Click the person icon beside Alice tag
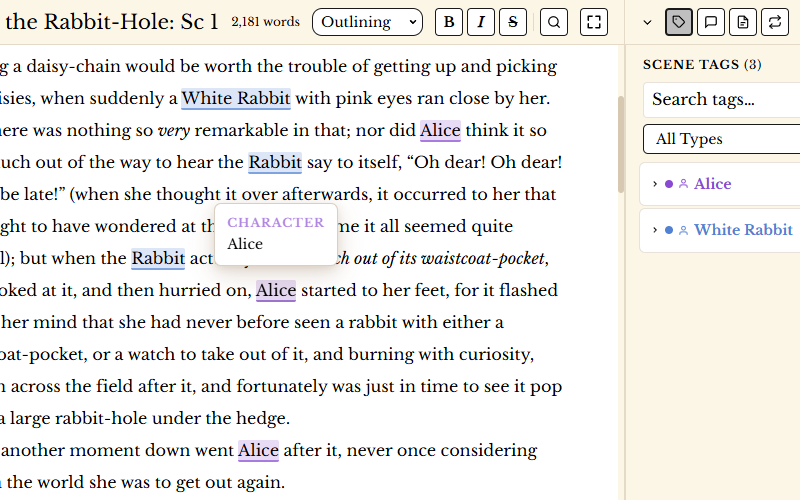 click(x=684, y=184)
